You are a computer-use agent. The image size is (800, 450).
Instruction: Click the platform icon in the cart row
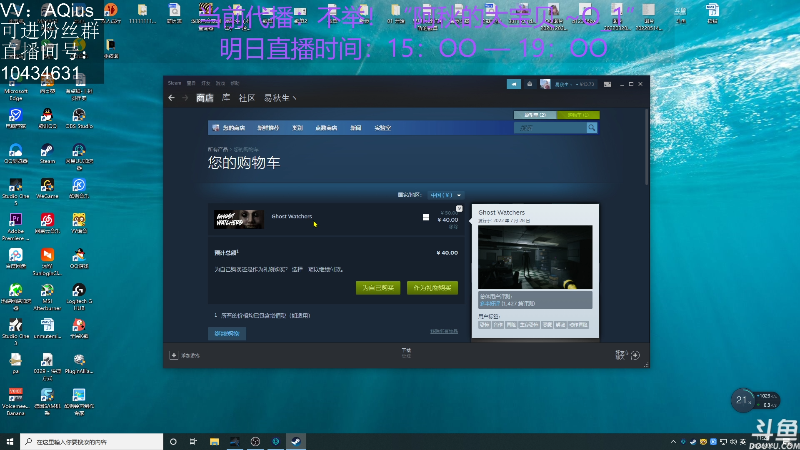[426, 217]
